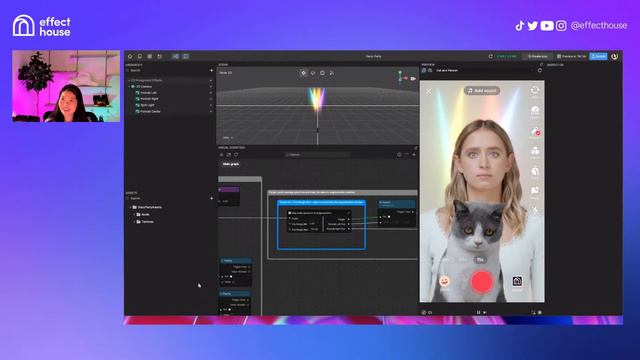Viewport: 640px width, 360px height.
Task: Click in the Assets search field
Action: click(x=167, y=198)
